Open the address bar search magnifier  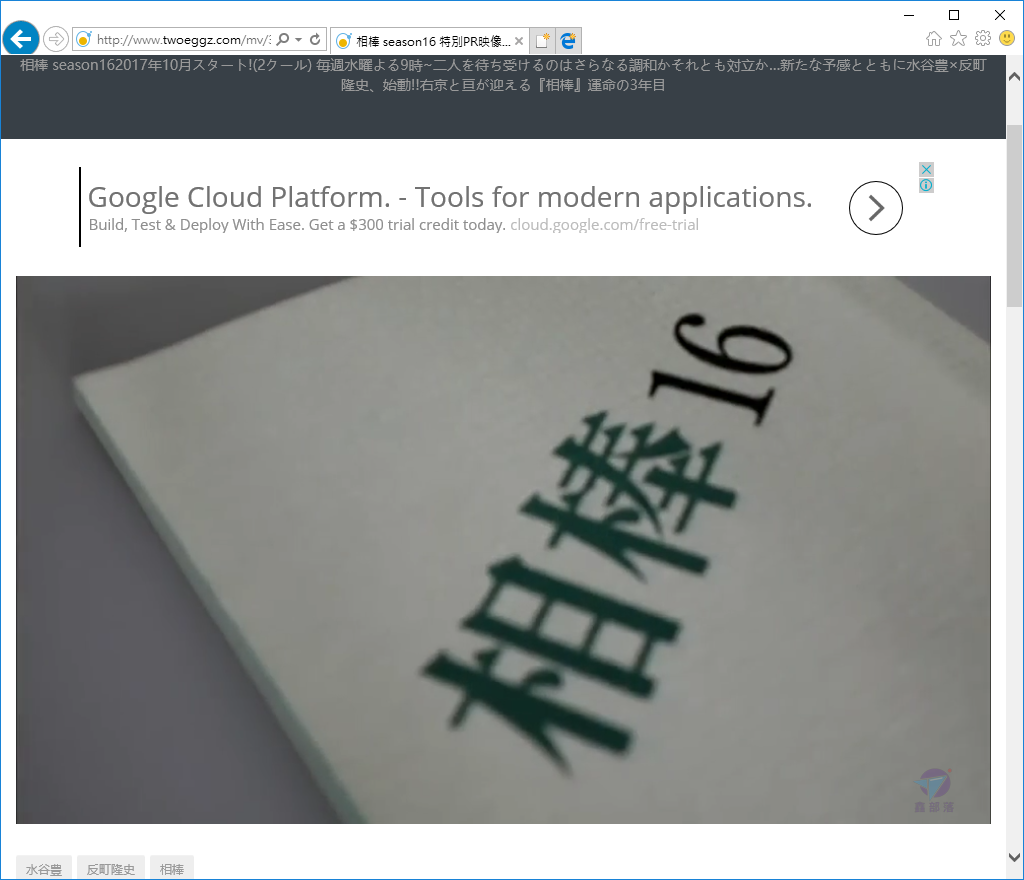[283, 39]
